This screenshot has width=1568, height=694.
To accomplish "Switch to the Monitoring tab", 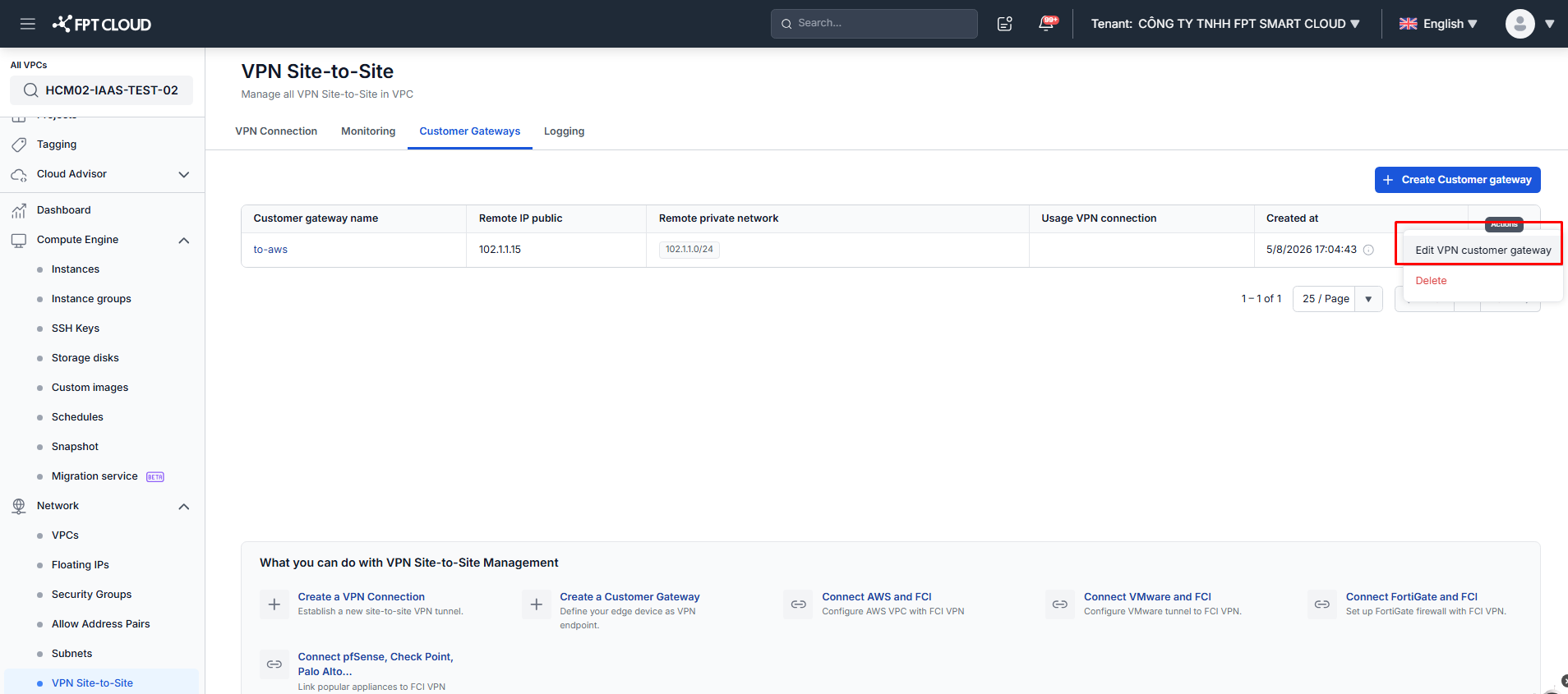I will (368, 131).
